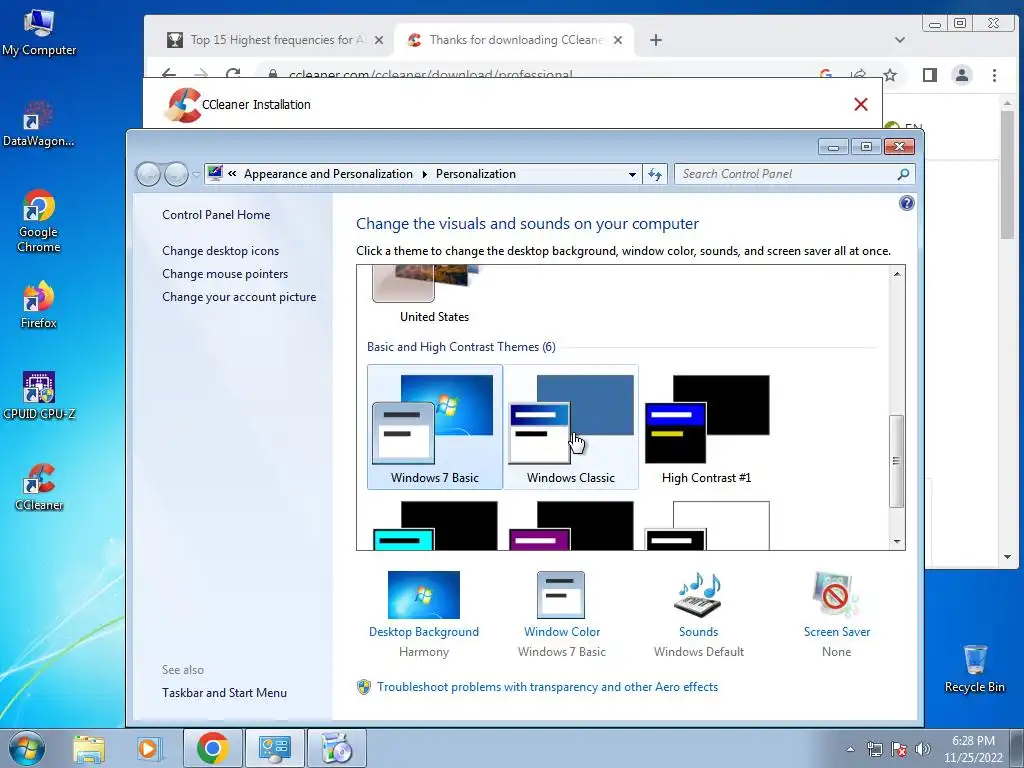Click the theme list scroll down arrow
1024x768 pixels.
(897, 541)
